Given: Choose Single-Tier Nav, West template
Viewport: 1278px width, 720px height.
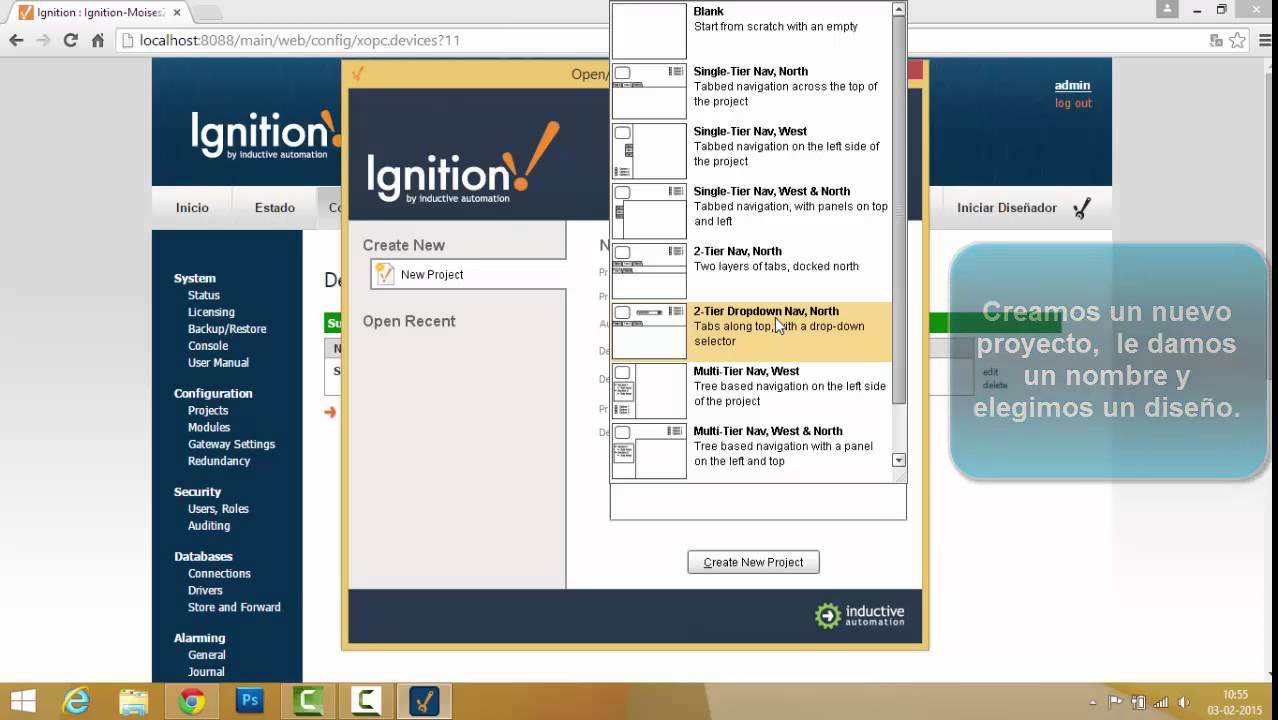Looking at the screenshot, I should click(751, 151).
